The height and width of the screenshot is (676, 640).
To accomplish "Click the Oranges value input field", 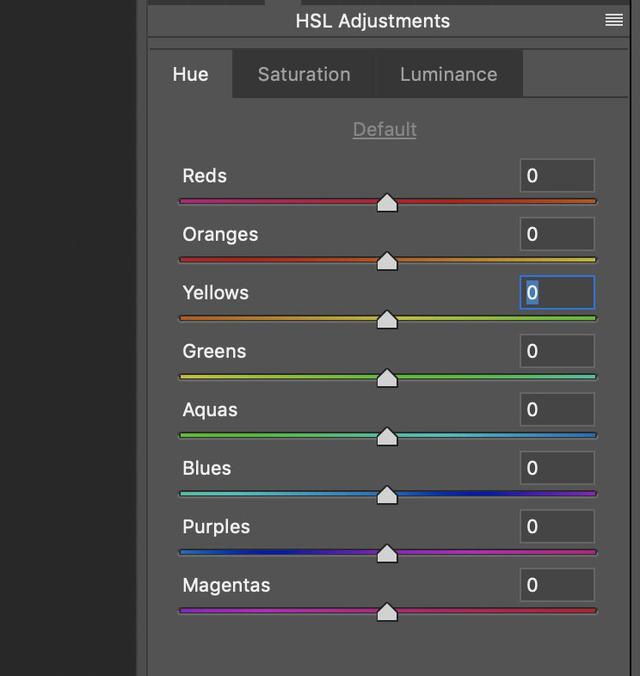I will [557, 234].
